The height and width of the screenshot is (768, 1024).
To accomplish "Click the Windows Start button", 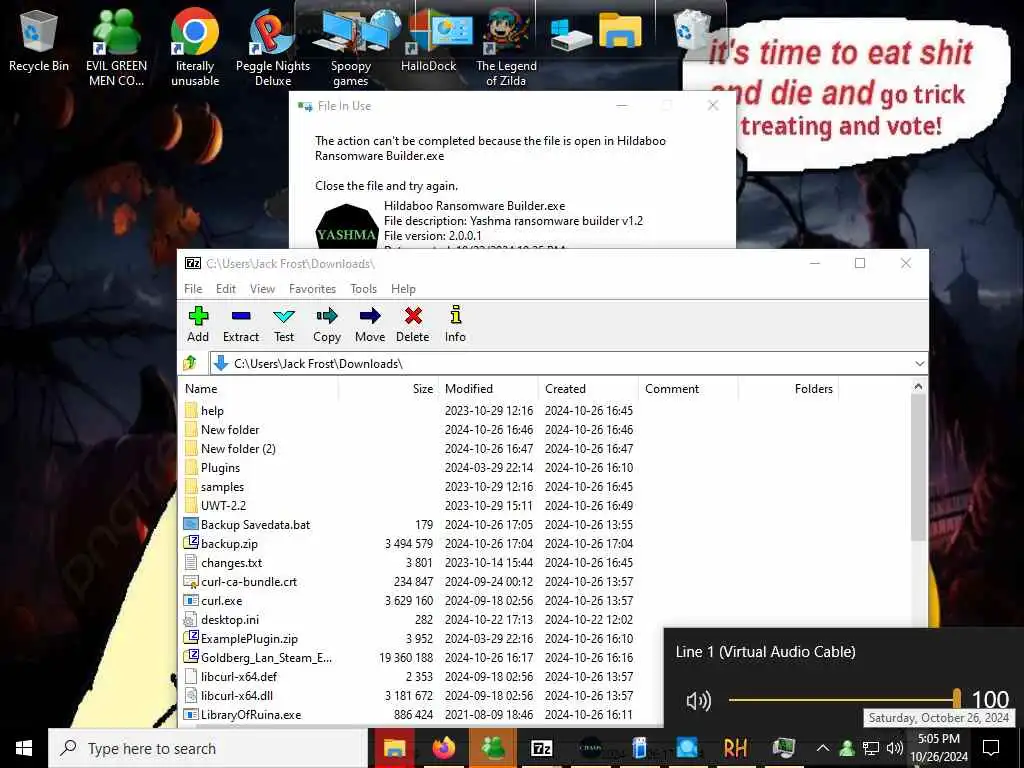I will coord(24,748).
